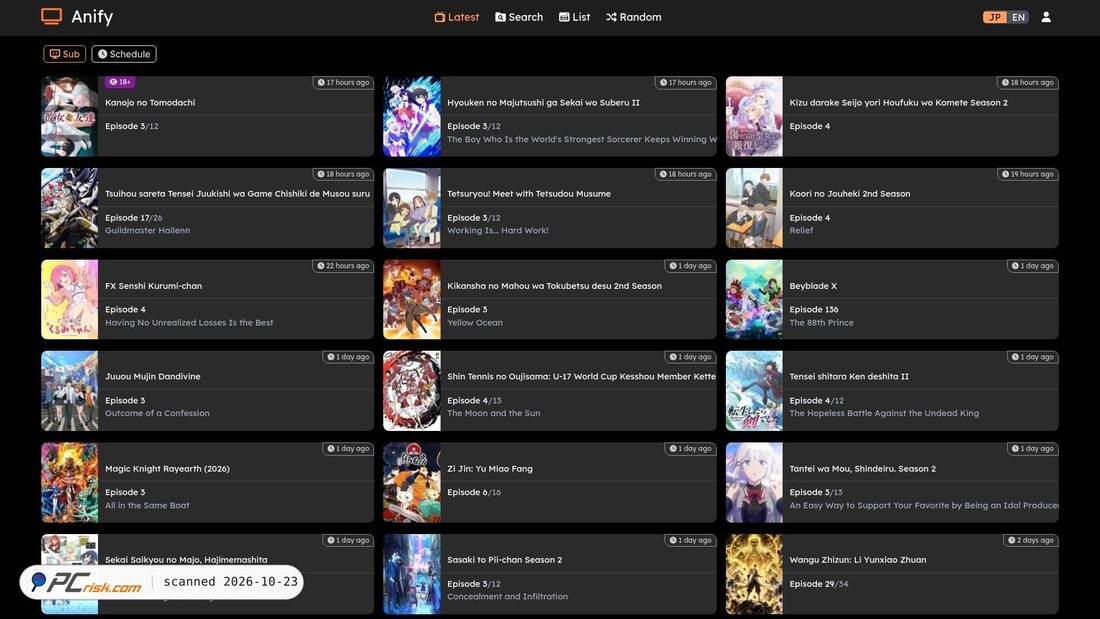Image resolution: width=1100 pixels, height=619 pixels.
Task: Click FX Senshi Kurumi-chan cover art
Action: coord(69,300)
